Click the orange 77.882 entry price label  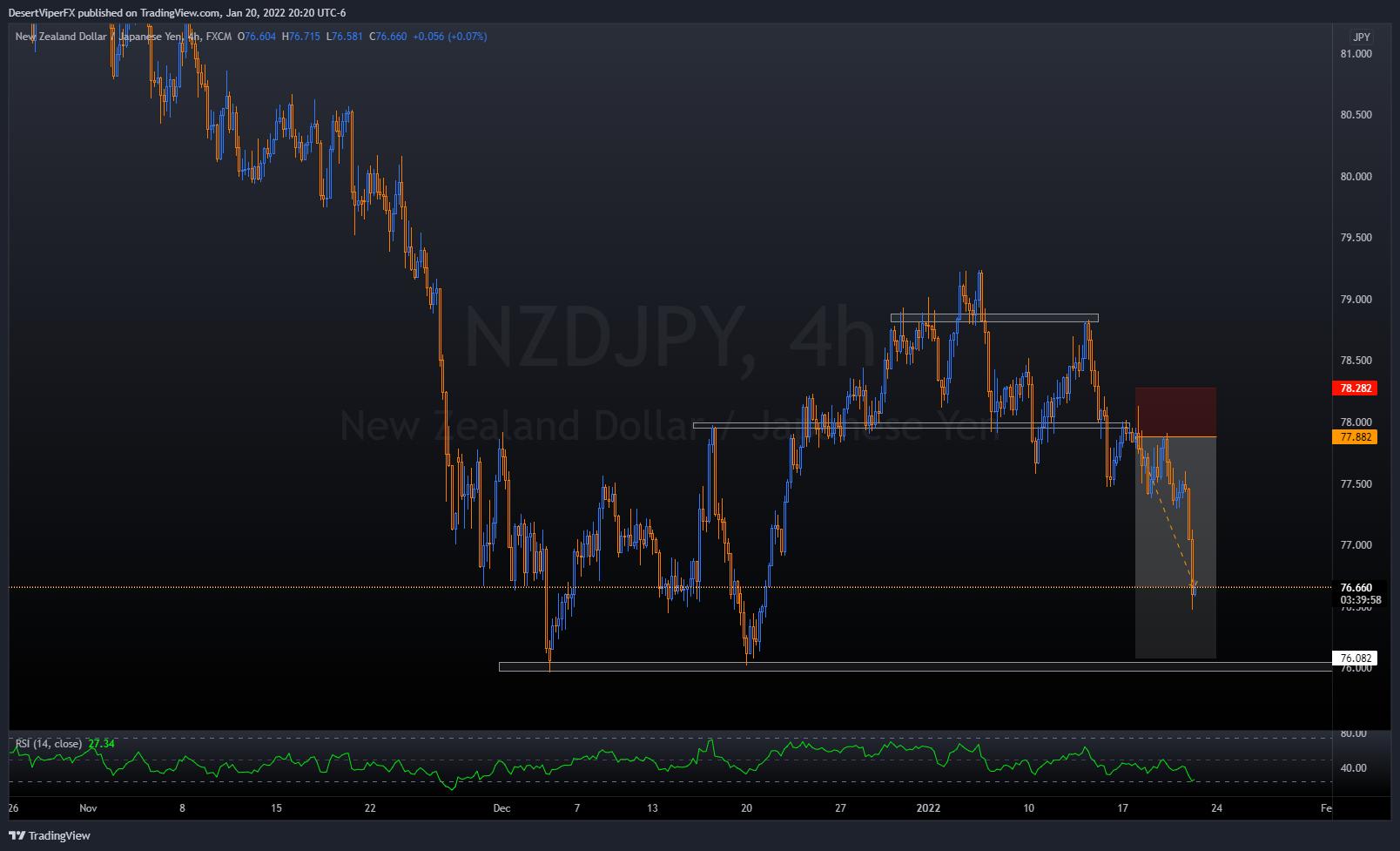click(x=1355, y=437)
